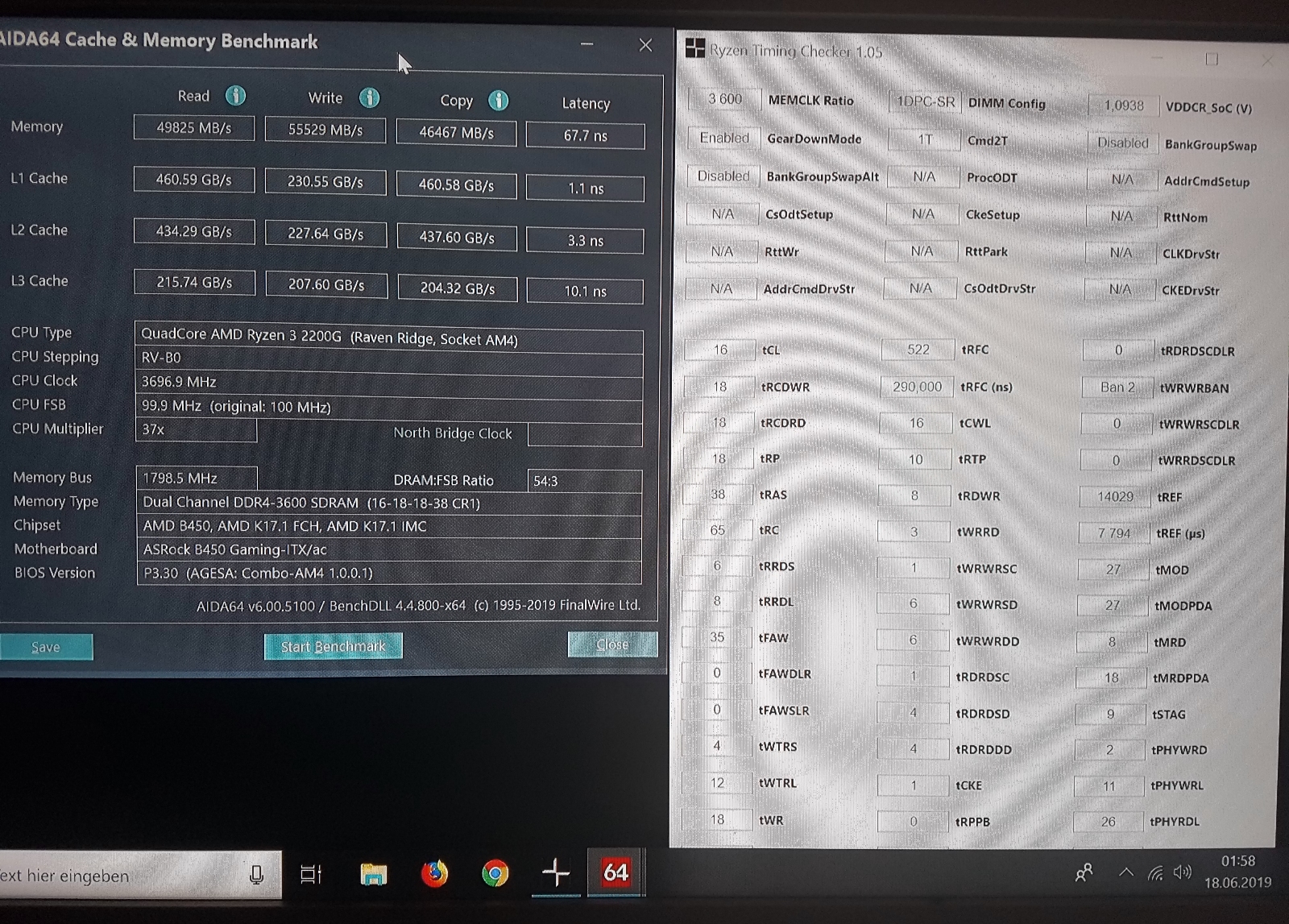1289x924 pixels.
Task: Click L3 Cache Copy value 204.32 GB/s
Action: [457, 288]
